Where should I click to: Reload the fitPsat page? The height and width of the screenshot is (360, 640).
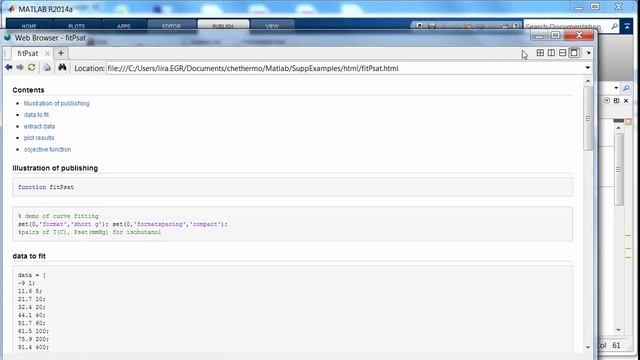coord(31,67)
